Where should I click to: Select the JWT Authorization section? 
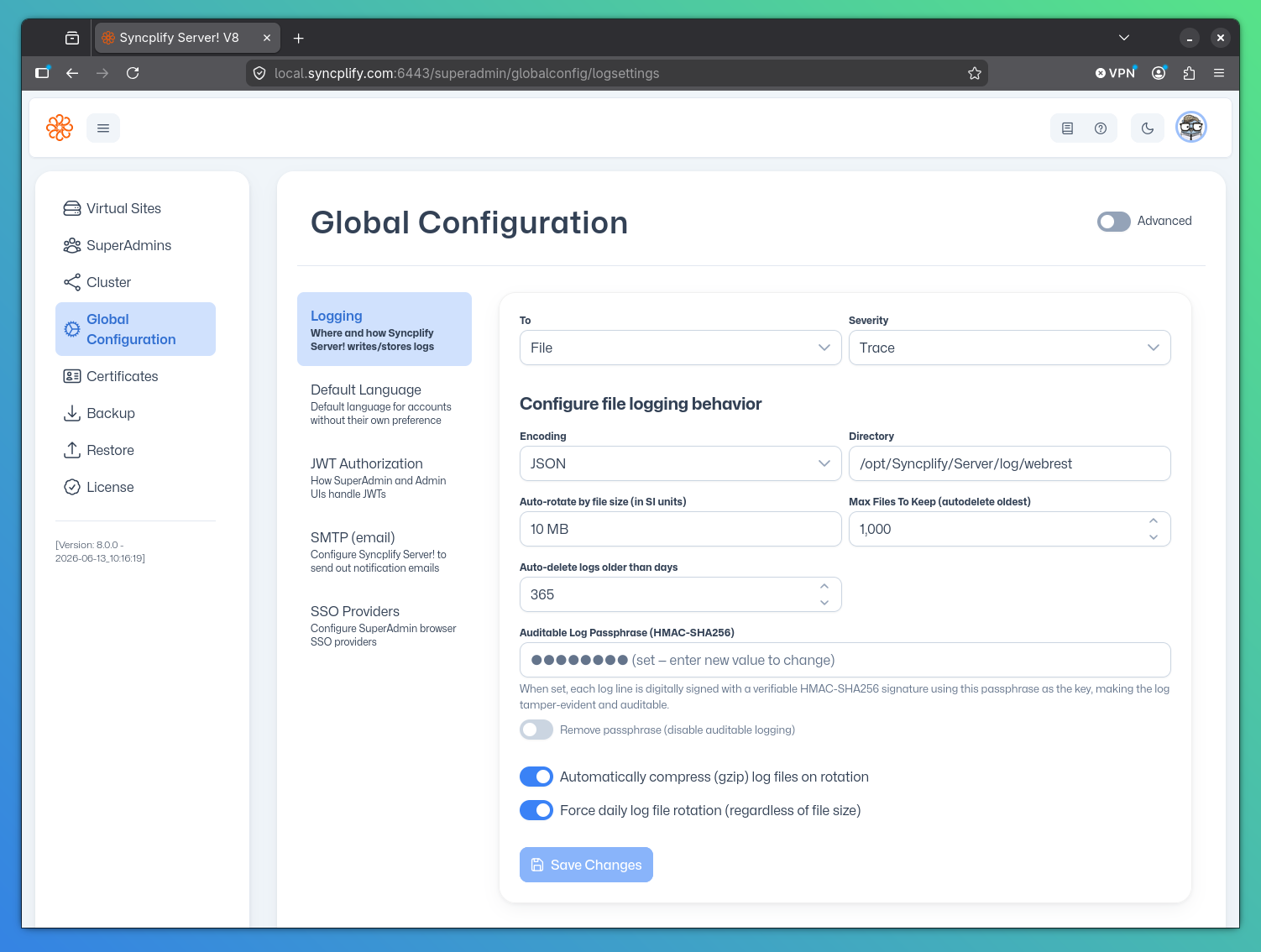click(x=385, y=477)
